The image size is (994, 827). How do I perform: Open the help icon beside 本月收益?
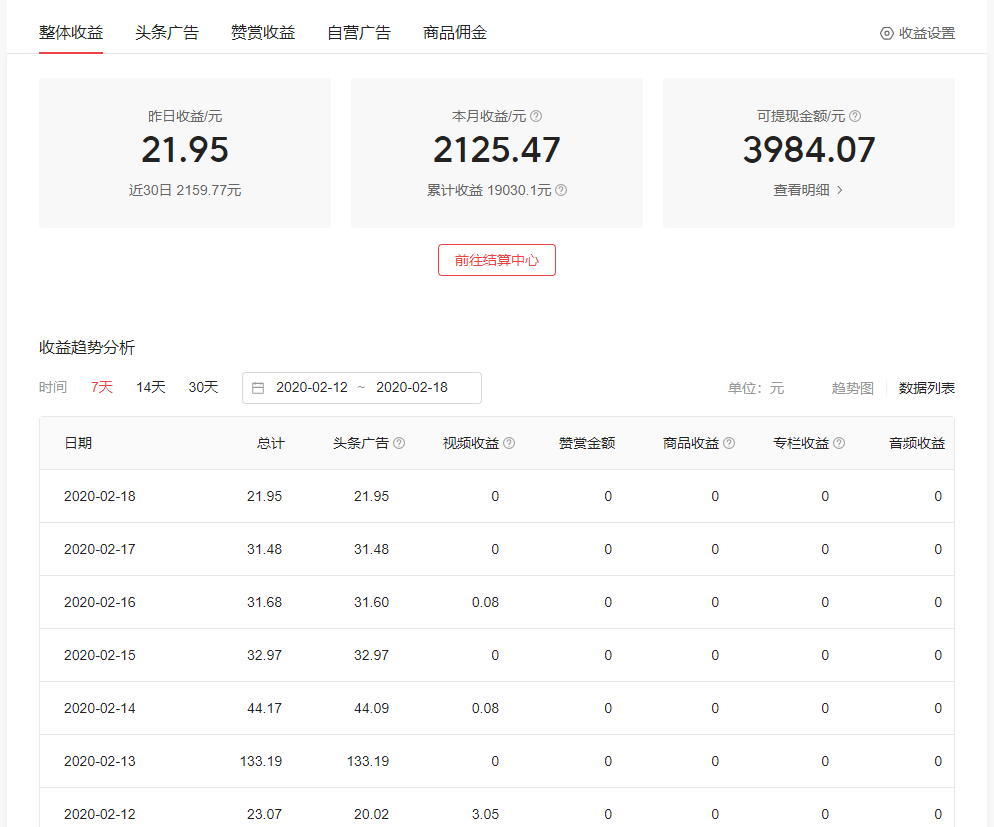pyautogui.click(x=537, y=116)
